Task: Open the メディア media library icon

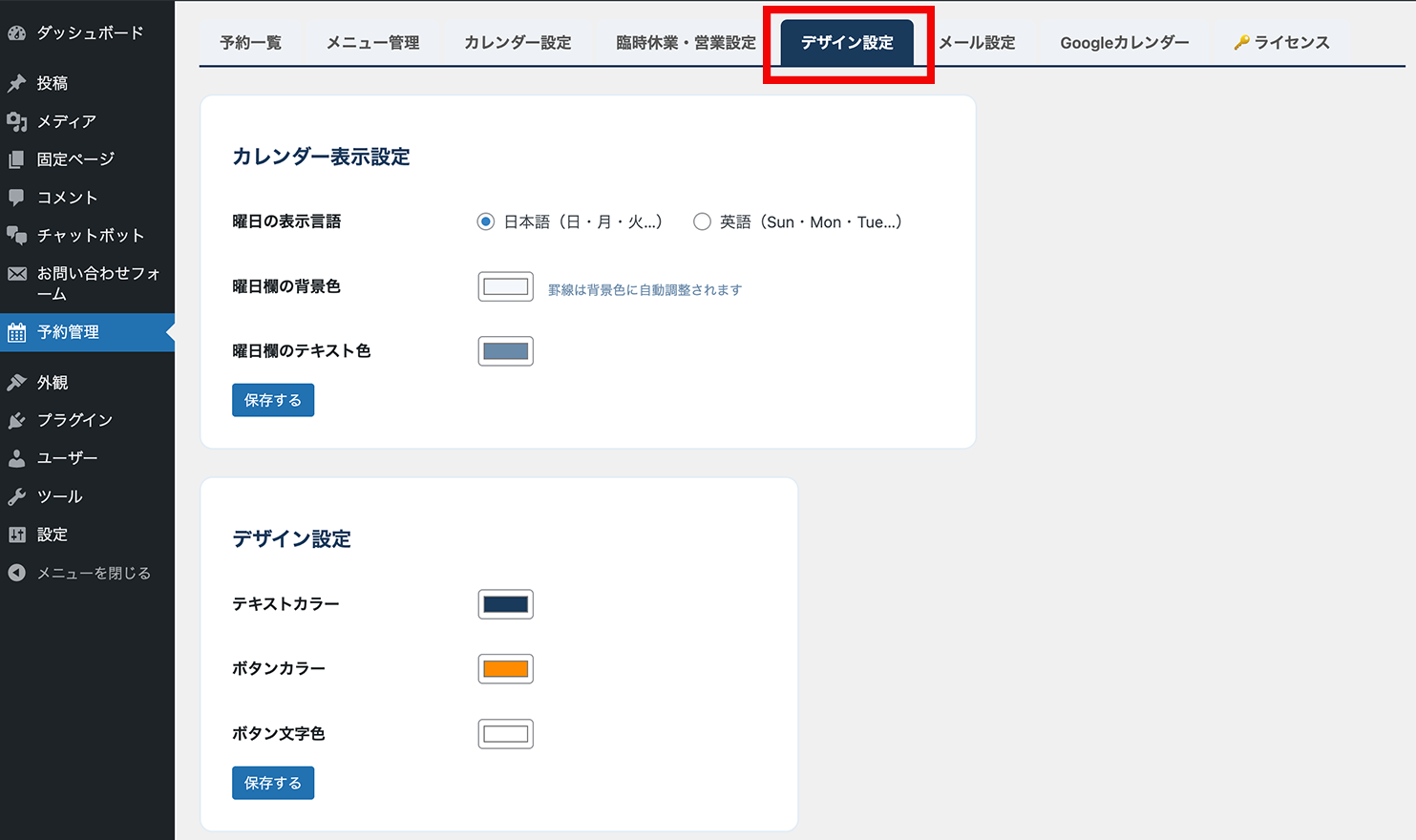Action: 16,121
